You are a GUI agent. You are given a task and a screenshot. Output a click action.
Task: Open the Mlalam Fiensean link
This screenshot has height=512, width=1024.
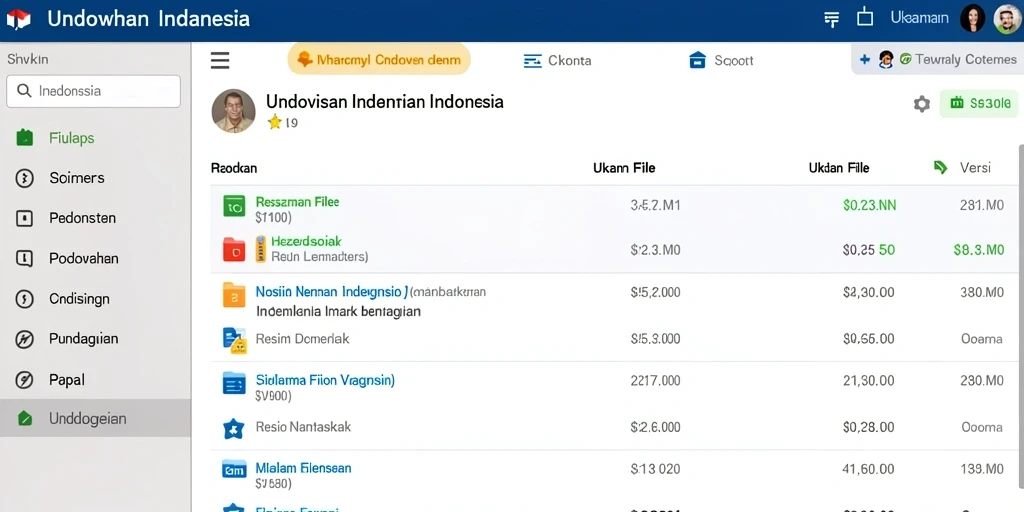pyautogui.click(x=303, y=468)
